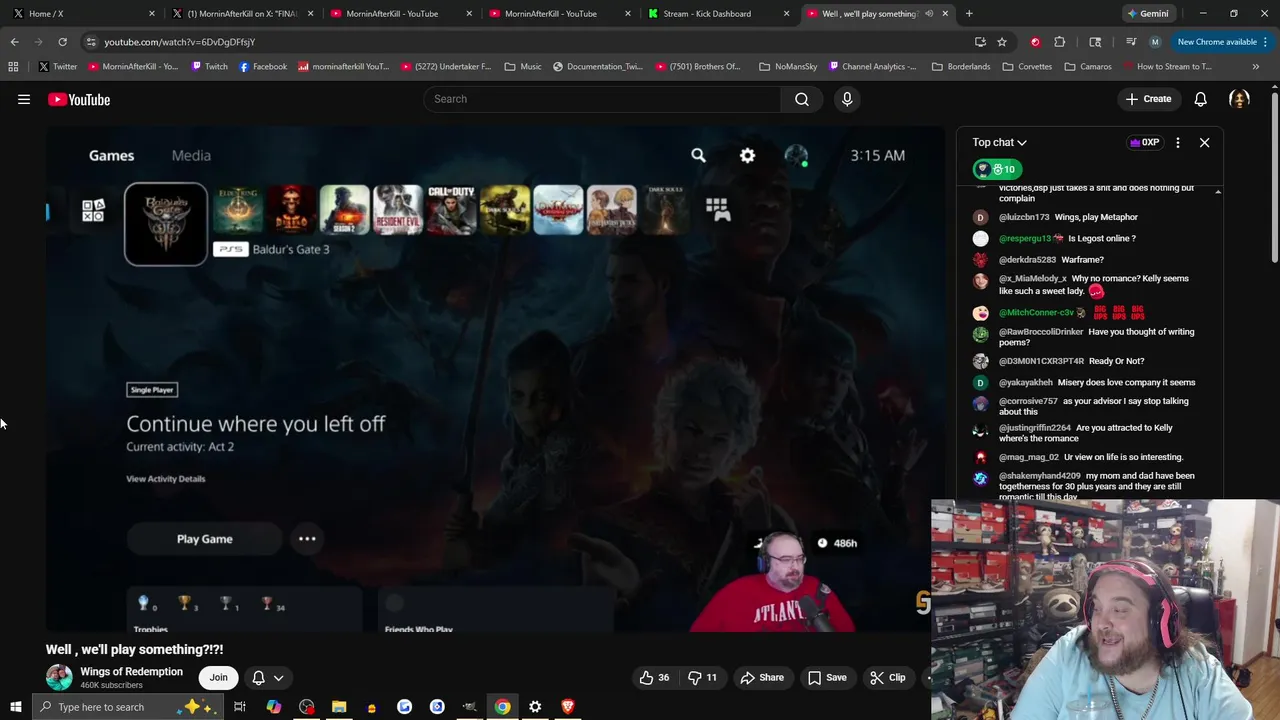Save the video to a playlist
Image resolution: width=1280 pixels, height=720 pixels.
pos(827,678)
